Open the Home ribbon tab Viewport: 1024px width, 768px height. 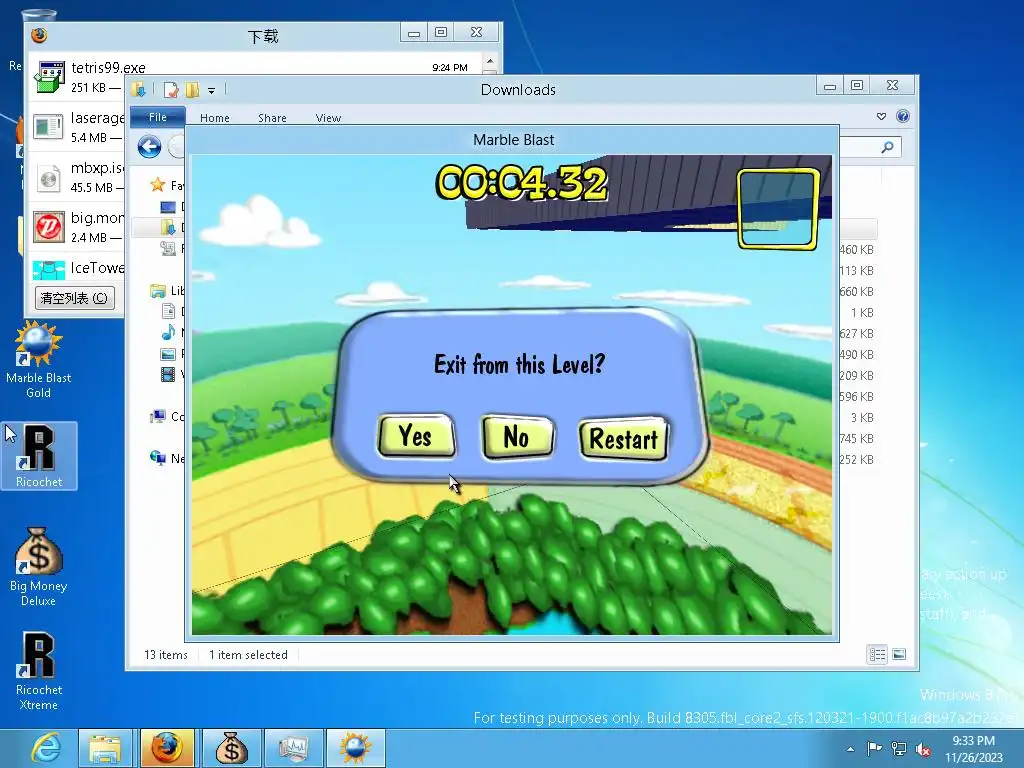(x=215, y=118)
